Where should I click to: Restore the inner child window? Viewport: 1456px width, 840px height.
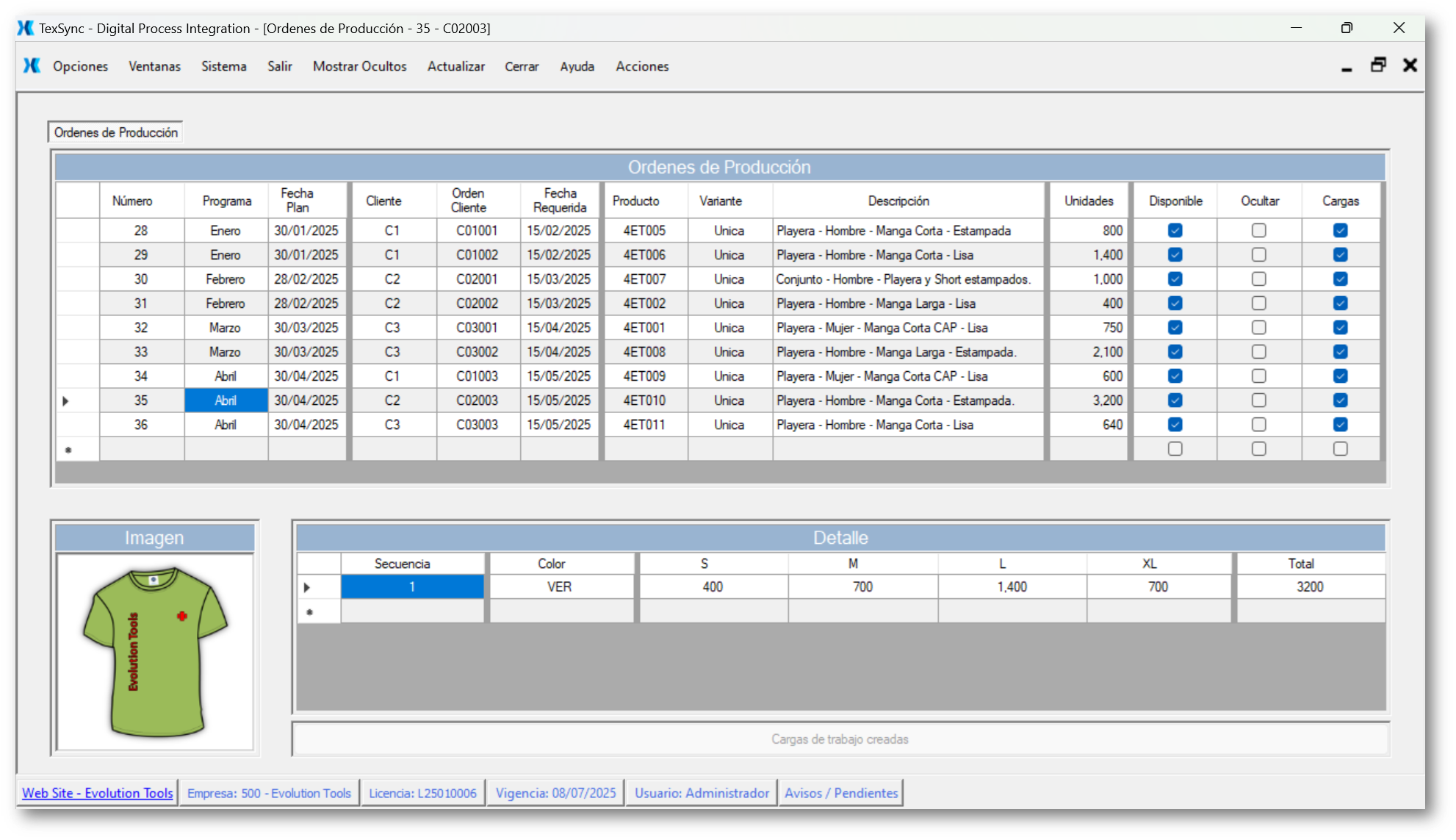point(1378,65)
